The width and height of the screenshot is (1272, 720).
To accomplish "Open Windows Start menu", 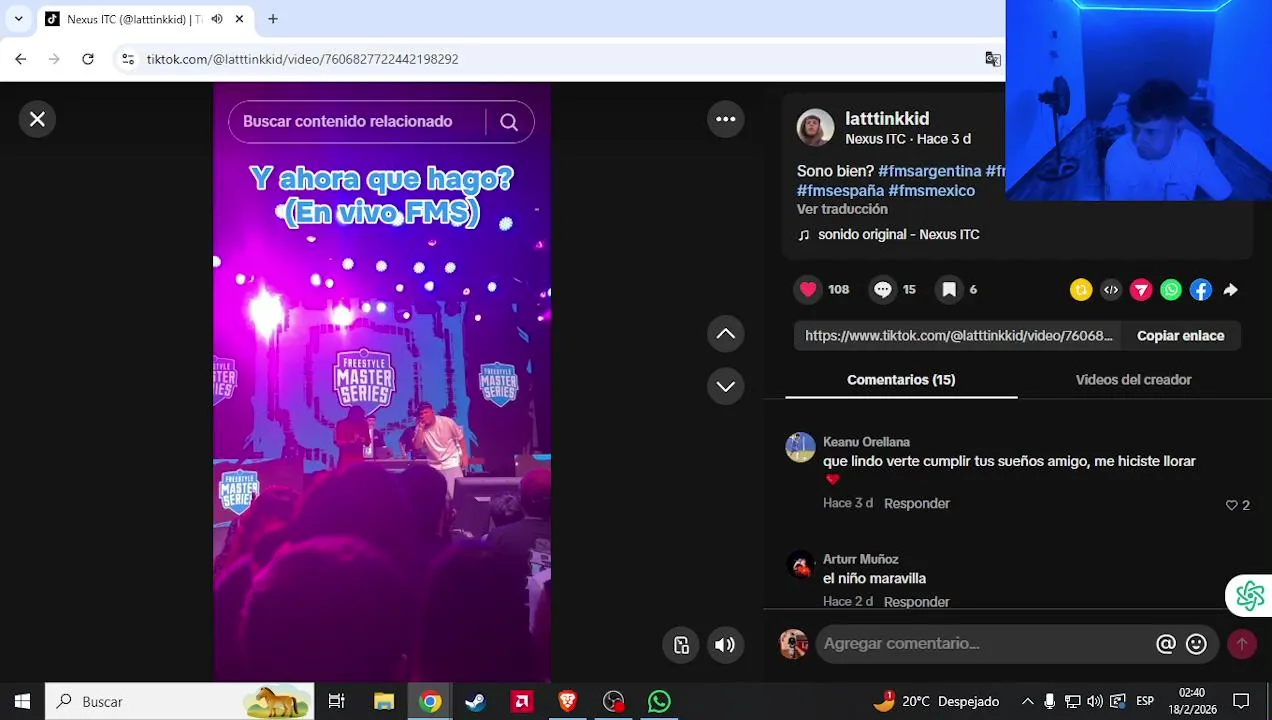I will (x=22, y=702).
